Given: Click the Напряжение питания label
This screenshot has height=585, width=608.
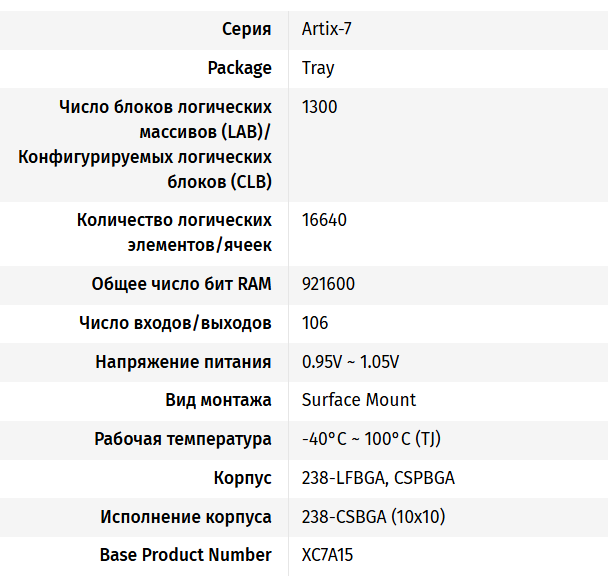Looking at the screenshot, I should pyautogui.click(x=183, y=362).
